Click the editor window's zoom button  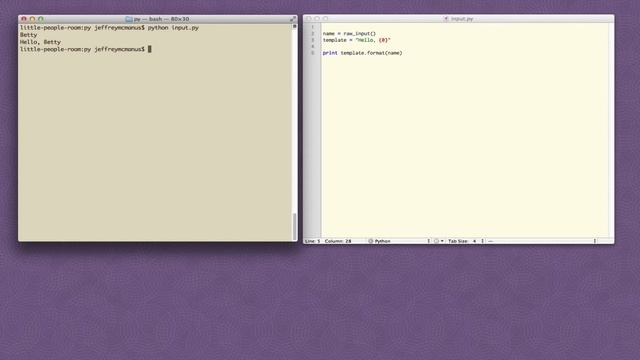(x=325, y=19)
